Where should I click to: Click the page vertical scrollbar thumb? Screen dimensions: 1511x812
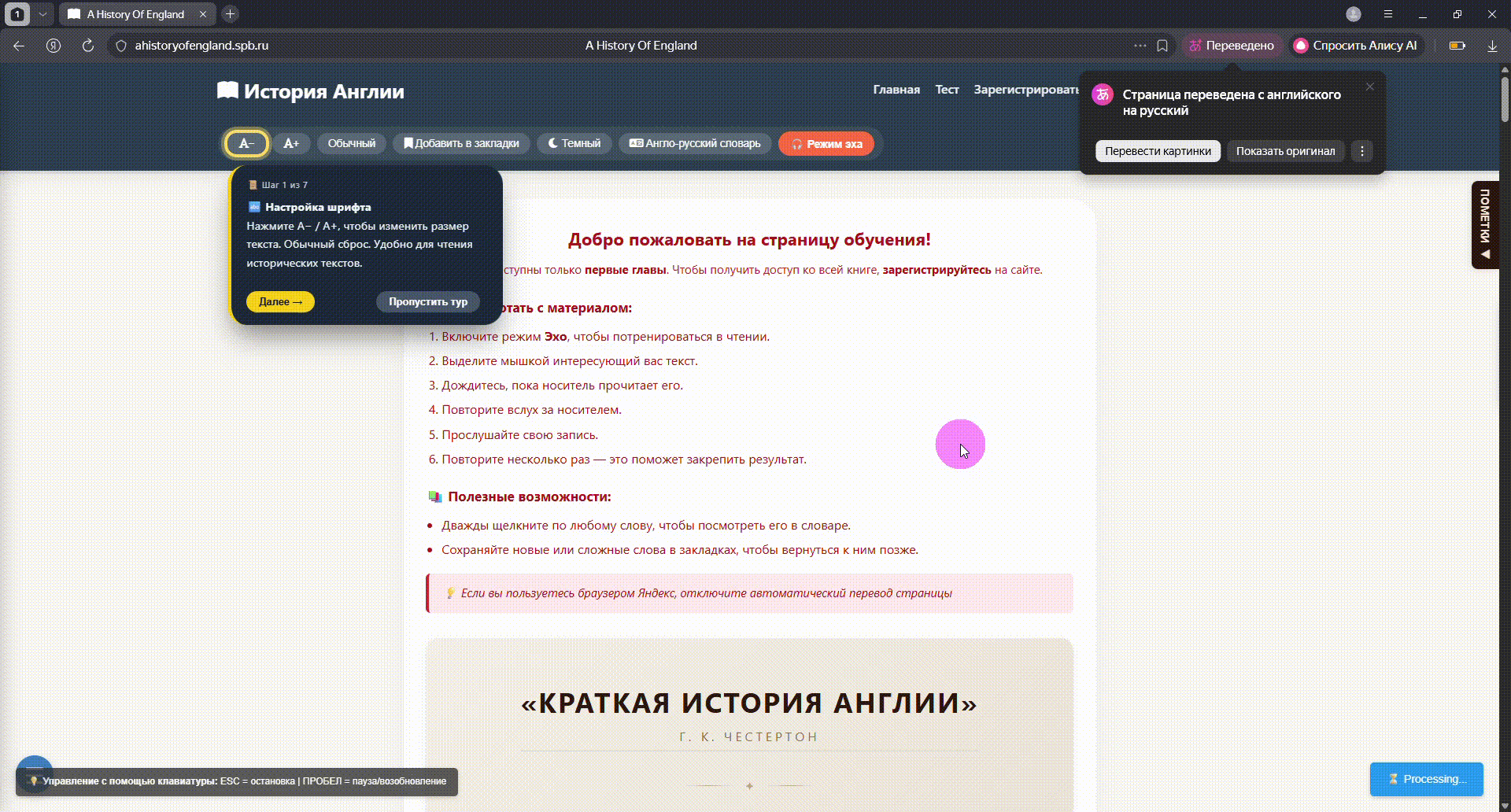tap(1505, 99)
